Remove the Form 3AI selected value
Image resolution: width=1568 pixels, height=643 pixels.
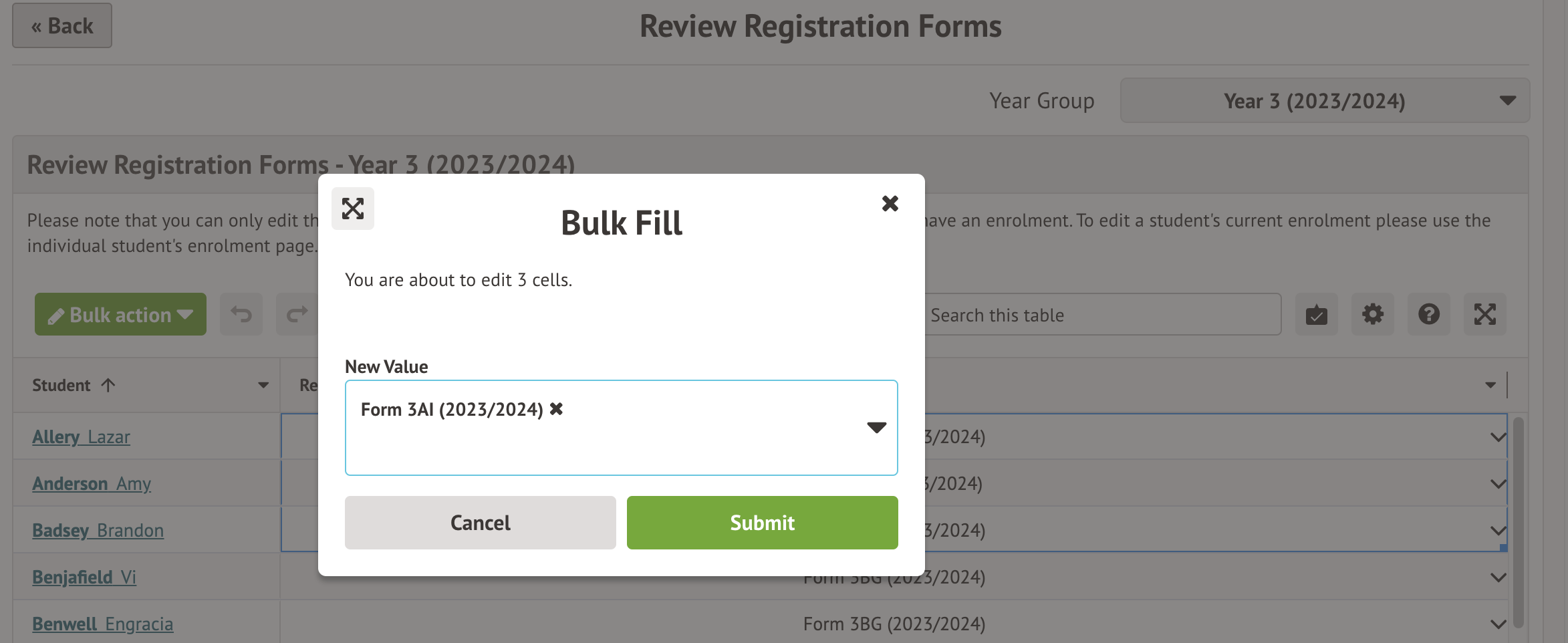[556, 409]
